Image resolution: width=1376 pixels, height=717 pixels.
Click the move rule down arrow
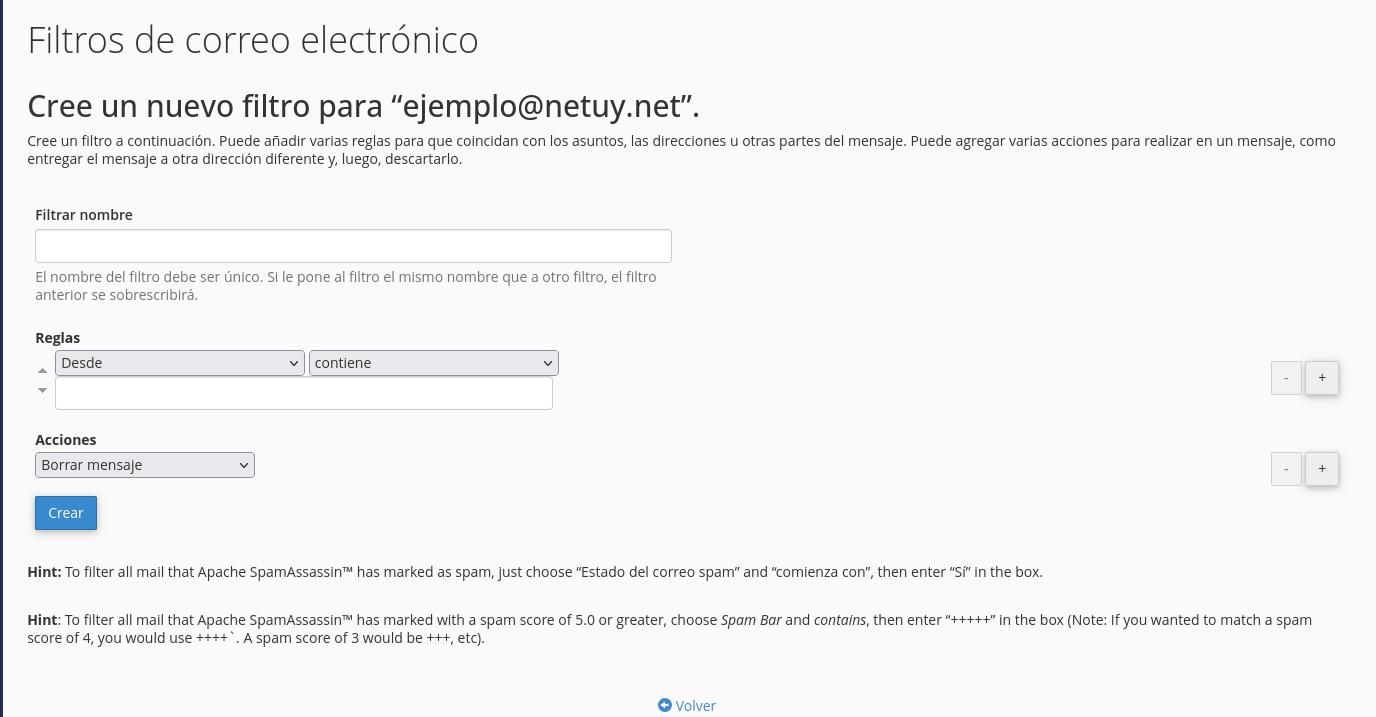click(42, 390)
